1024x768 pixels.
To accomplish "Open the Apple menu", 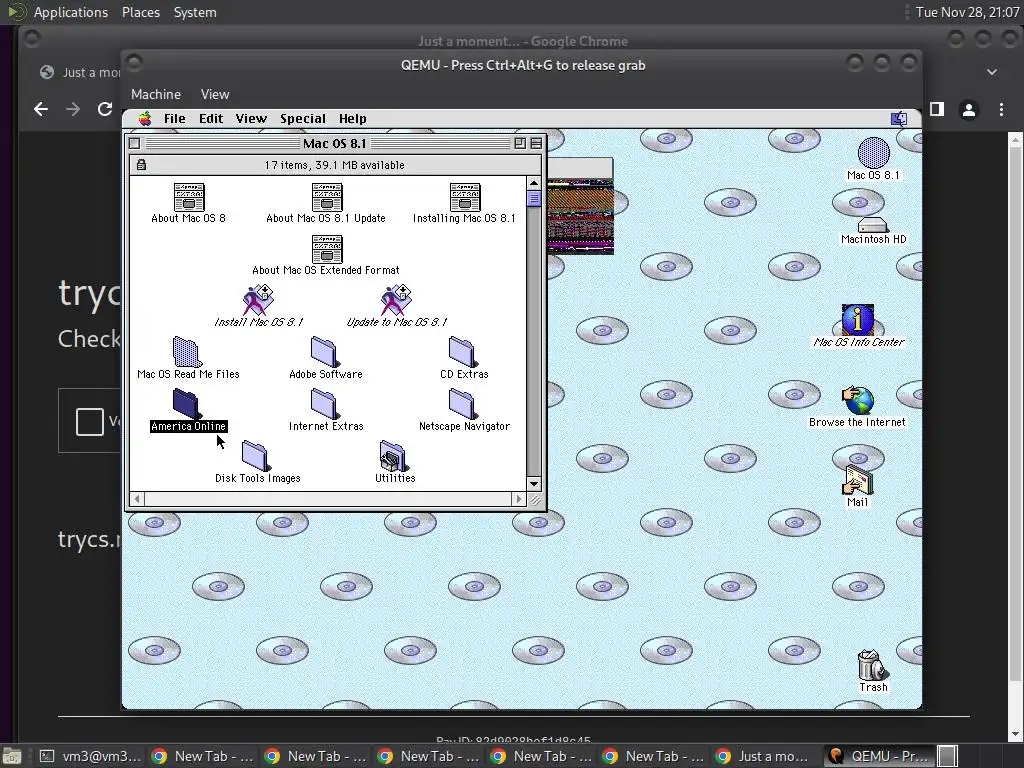I will pyautogui.click(x=144, y=118).
